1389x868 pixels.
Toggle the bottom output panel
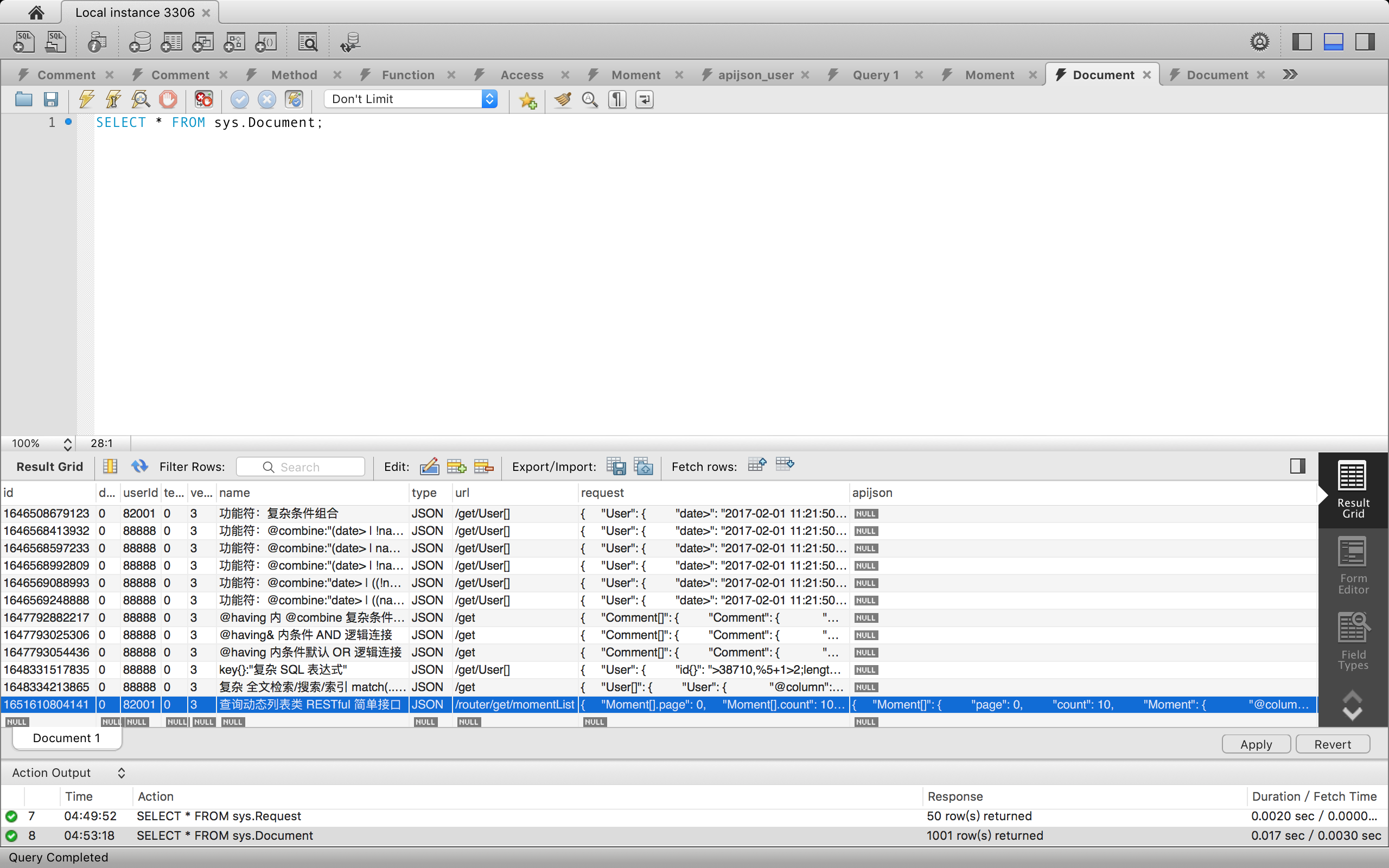tap(1333, 42)
